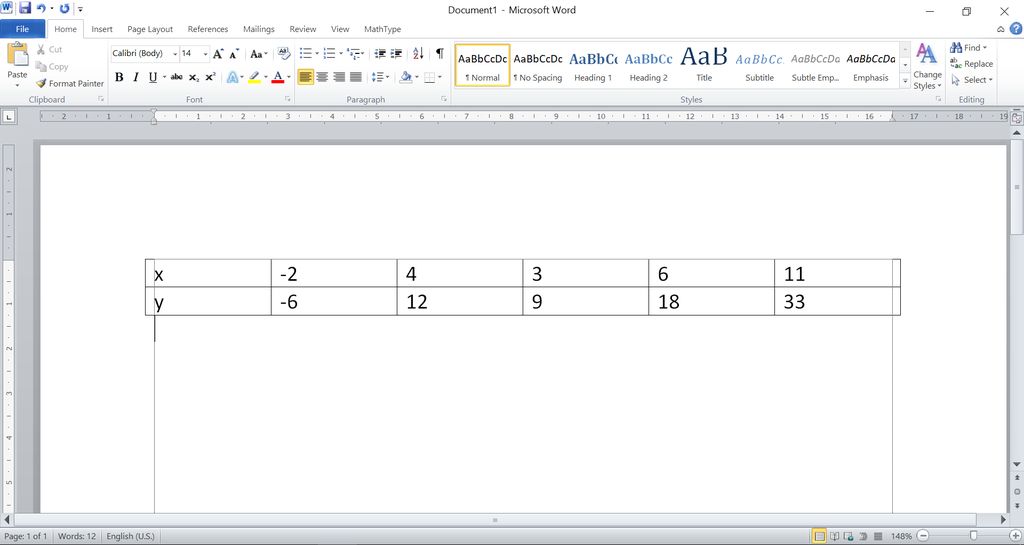Click the zoom slider handle
This screenshot has height=545, width=1024.
(973, 536)
